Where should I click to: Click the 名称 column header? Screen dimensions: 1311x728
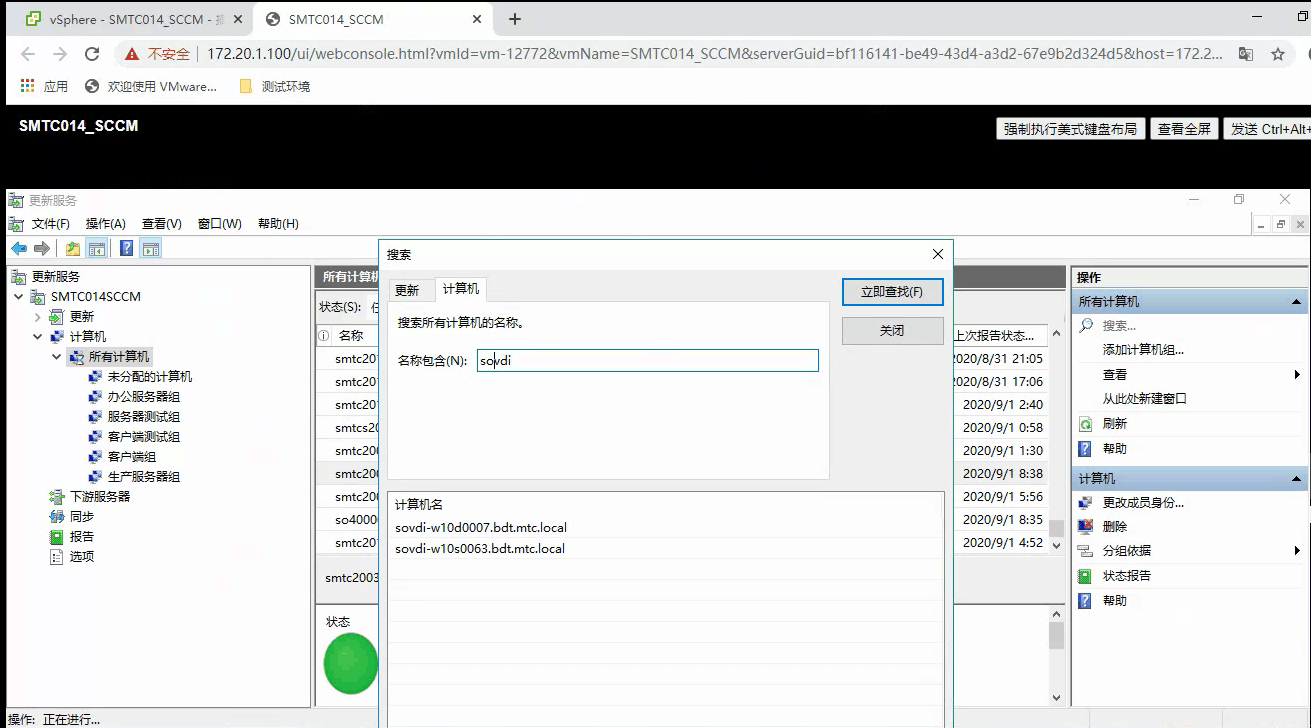351,335
